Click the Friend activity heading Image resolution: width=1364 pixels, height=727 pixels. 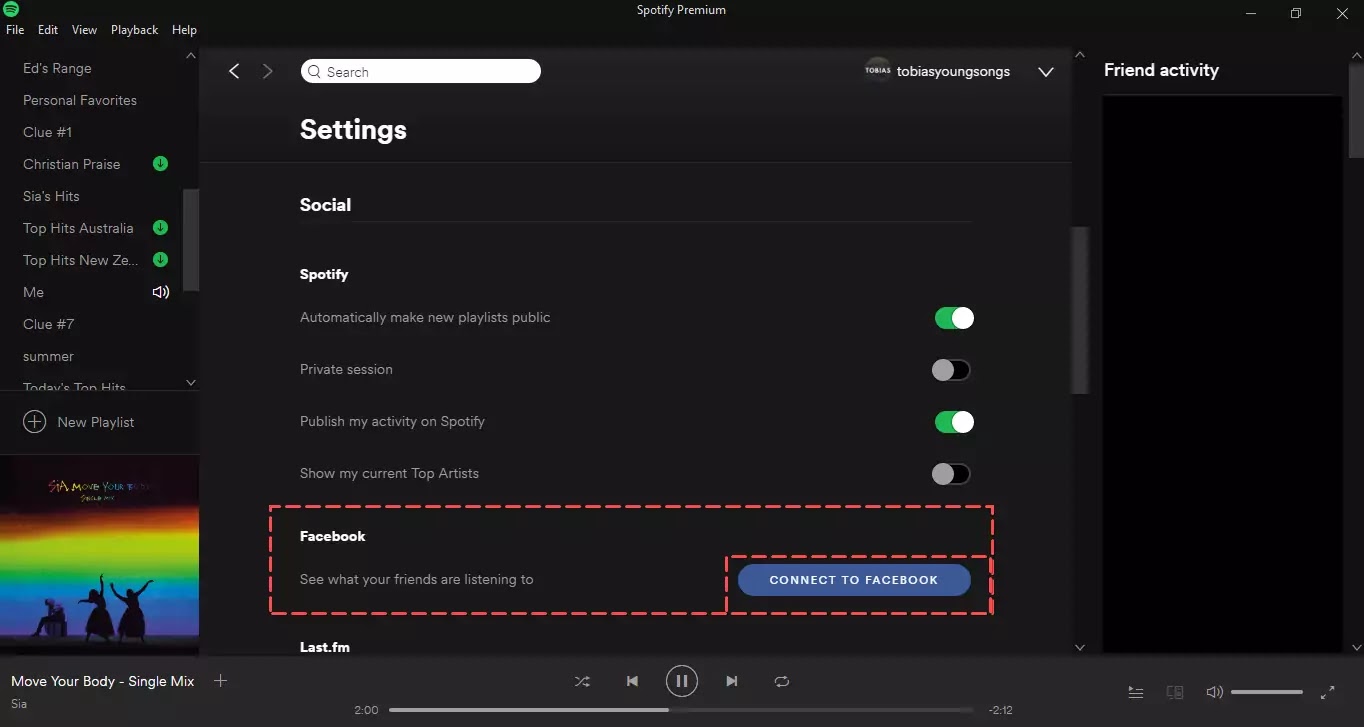click(x=1161, y=70)
